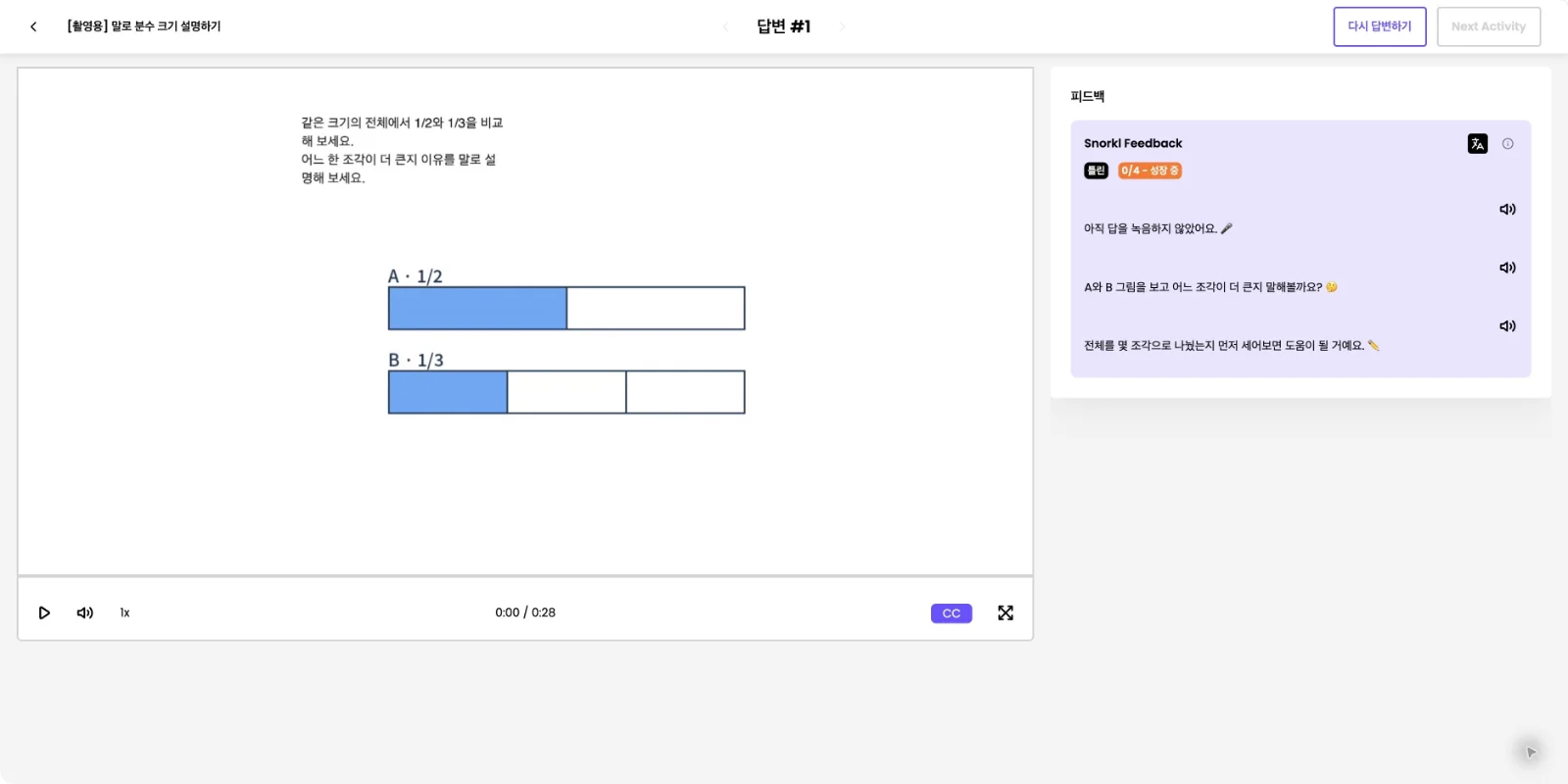Click the 답변 #1 heading
1568x784 pixels.
783,26
